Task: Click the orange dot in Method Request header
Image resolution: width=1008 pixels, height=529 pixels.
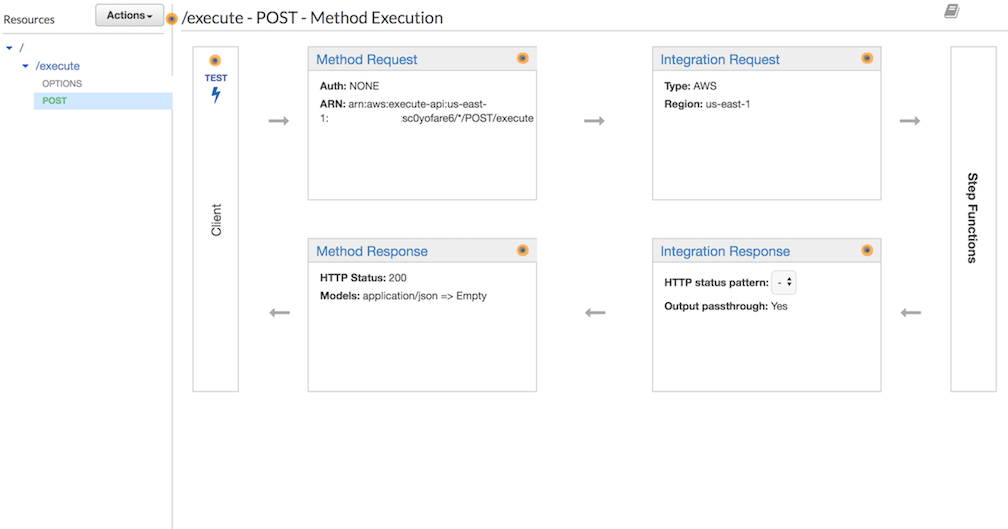Action: point(523,58)
